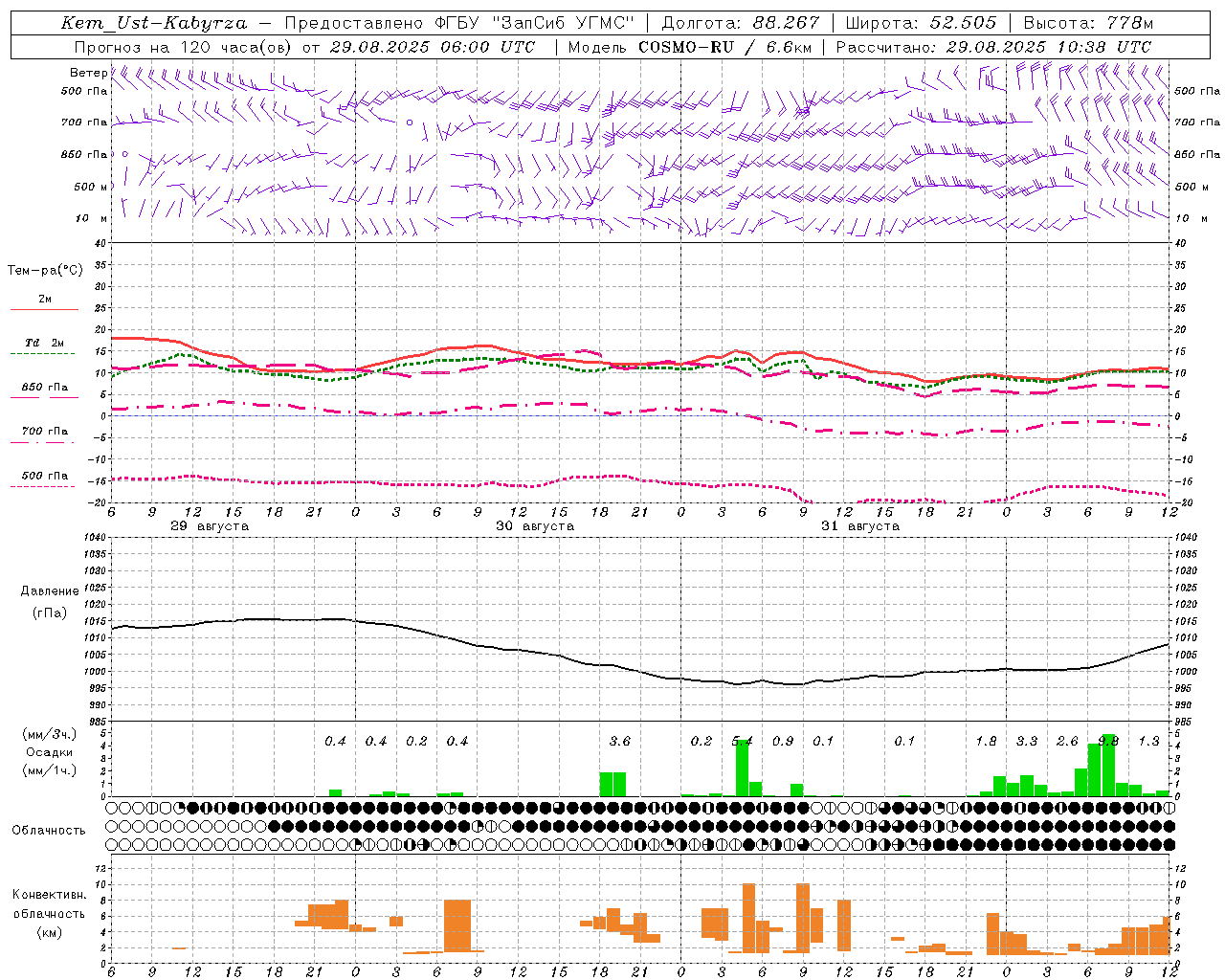Click the 1.3 precipitation total
Screen dimensions: 1225x980
1148,742
